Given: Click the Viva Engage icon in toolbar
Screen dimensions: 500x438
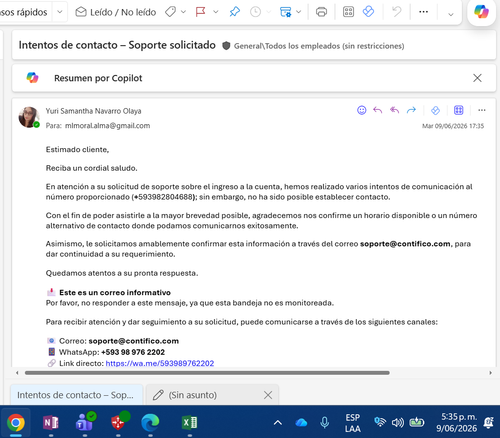Looking at the screenshot, I should (368, 12).
